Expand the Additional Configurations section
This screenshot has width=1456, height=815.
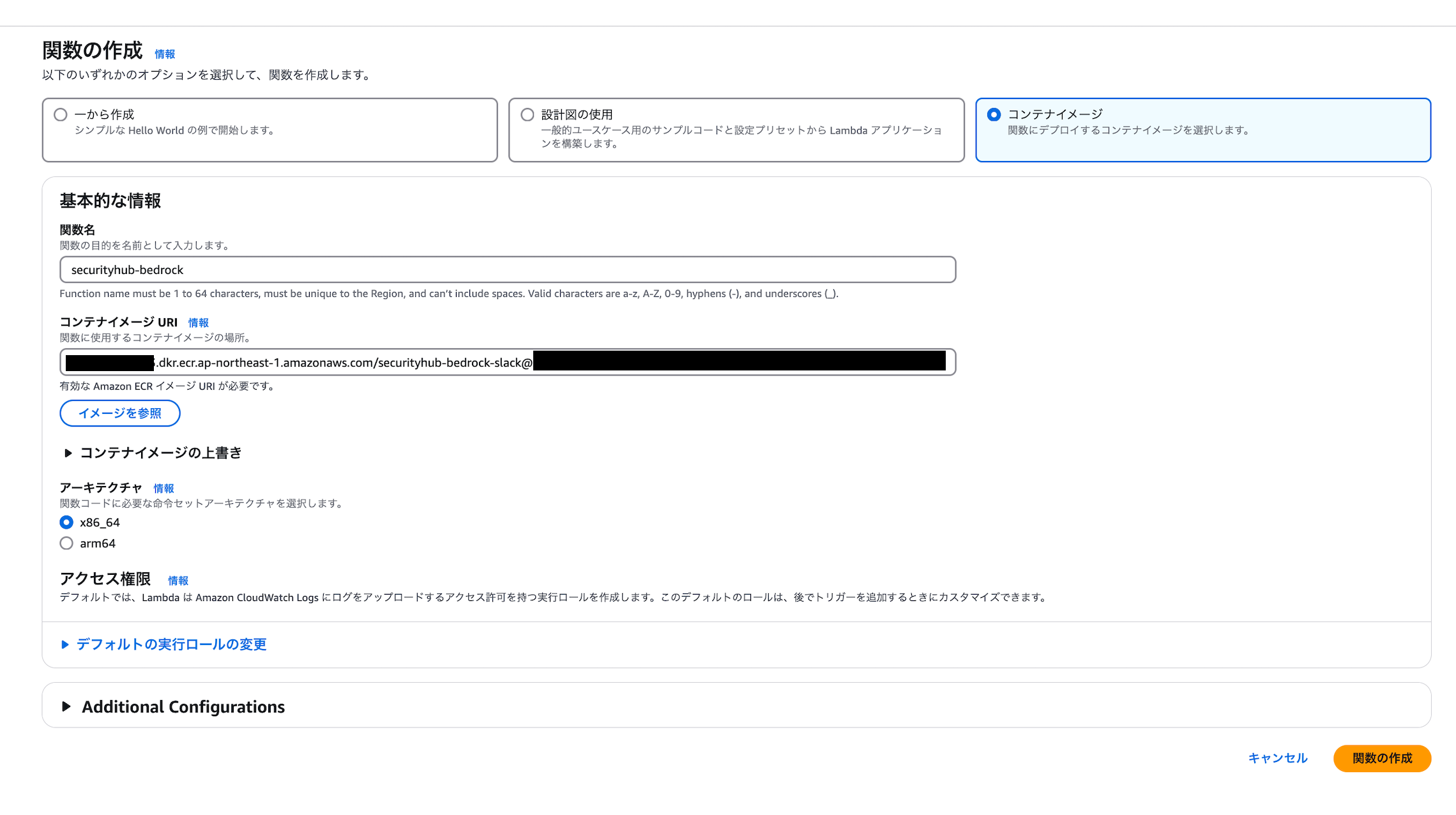(183, 706)
